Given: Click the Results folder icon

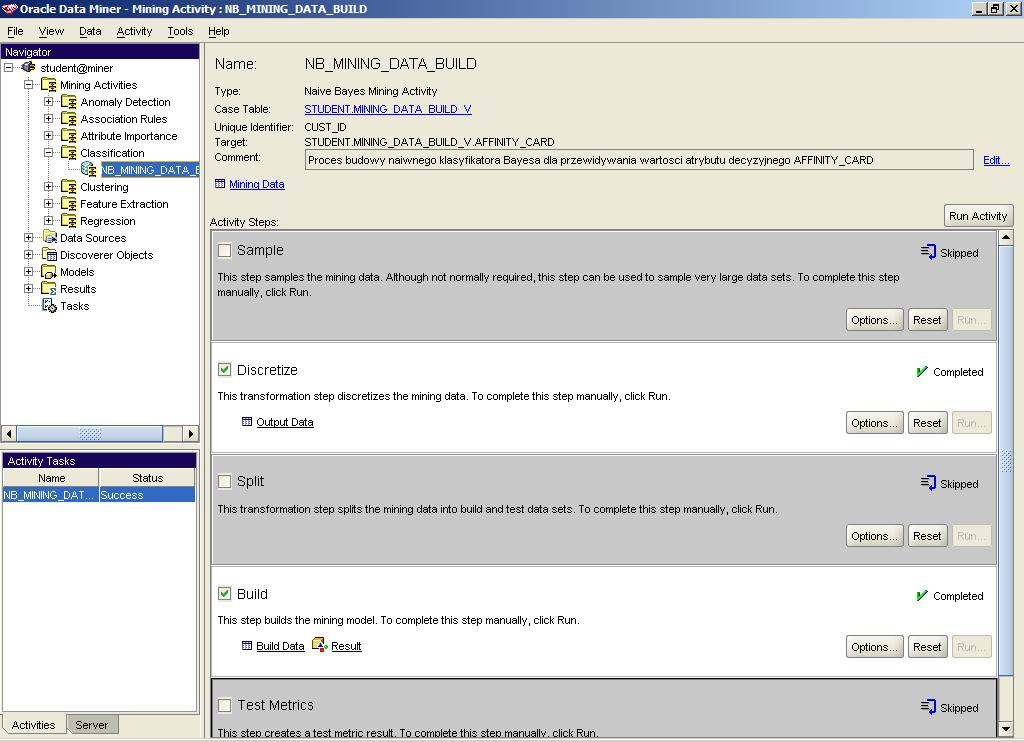Looking at the screenshot, I should click(49, 288).
